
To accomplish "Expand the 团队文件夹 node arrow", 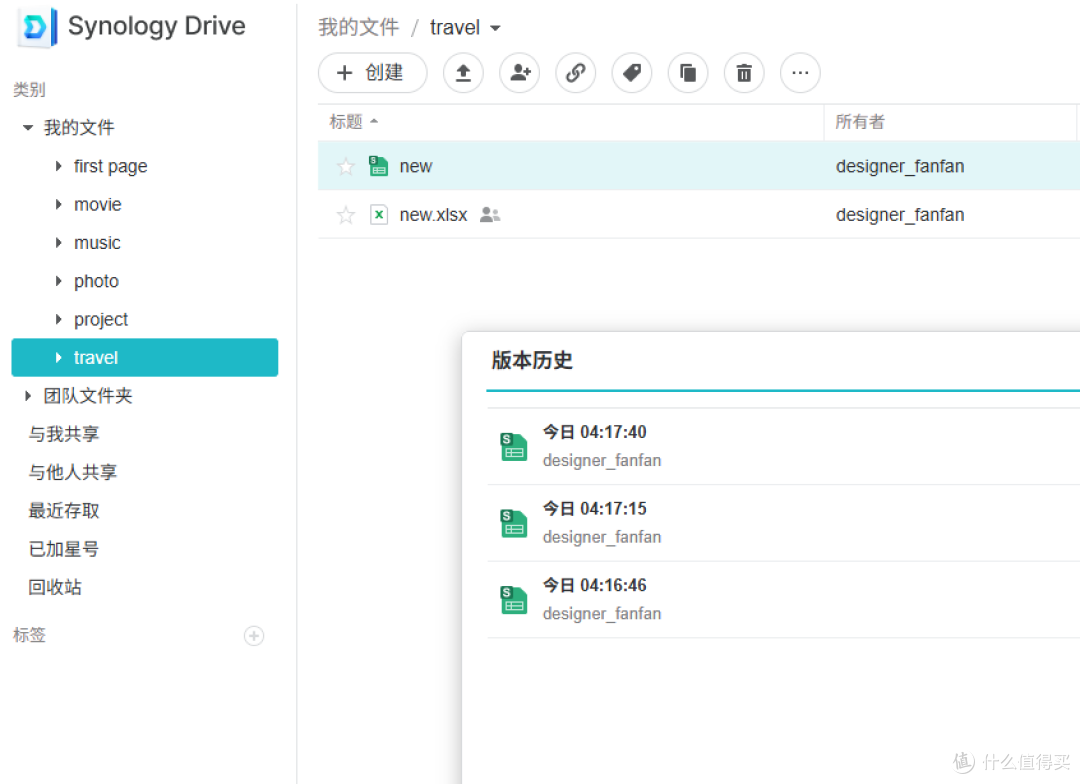I will 28,395.
